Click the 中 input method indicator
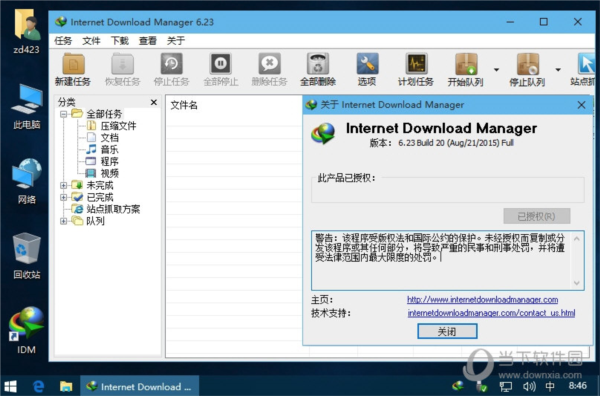Screen dimensions: 600x396 [x=550, y=386]
